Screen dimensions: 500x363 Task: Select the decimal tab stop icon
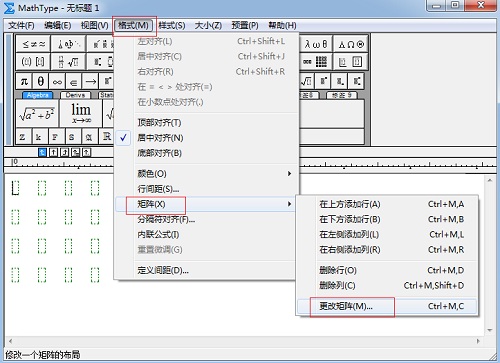click(87, 152)
